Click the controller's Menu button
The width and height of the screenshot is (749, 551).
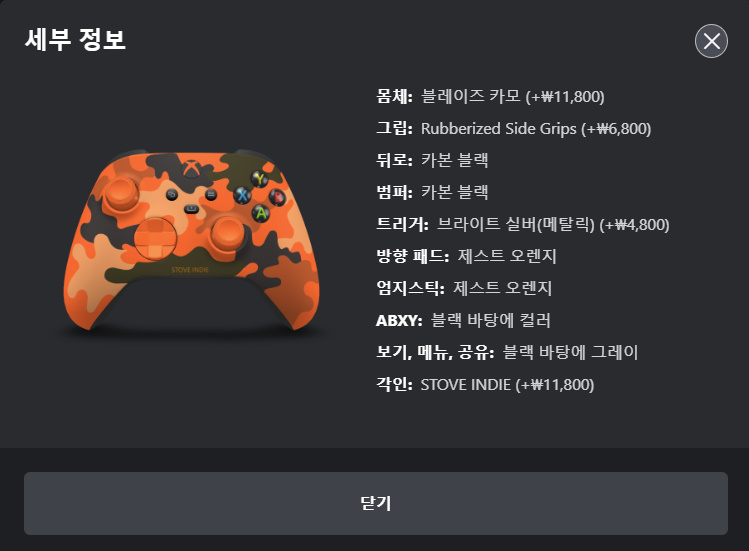point(211,194)
